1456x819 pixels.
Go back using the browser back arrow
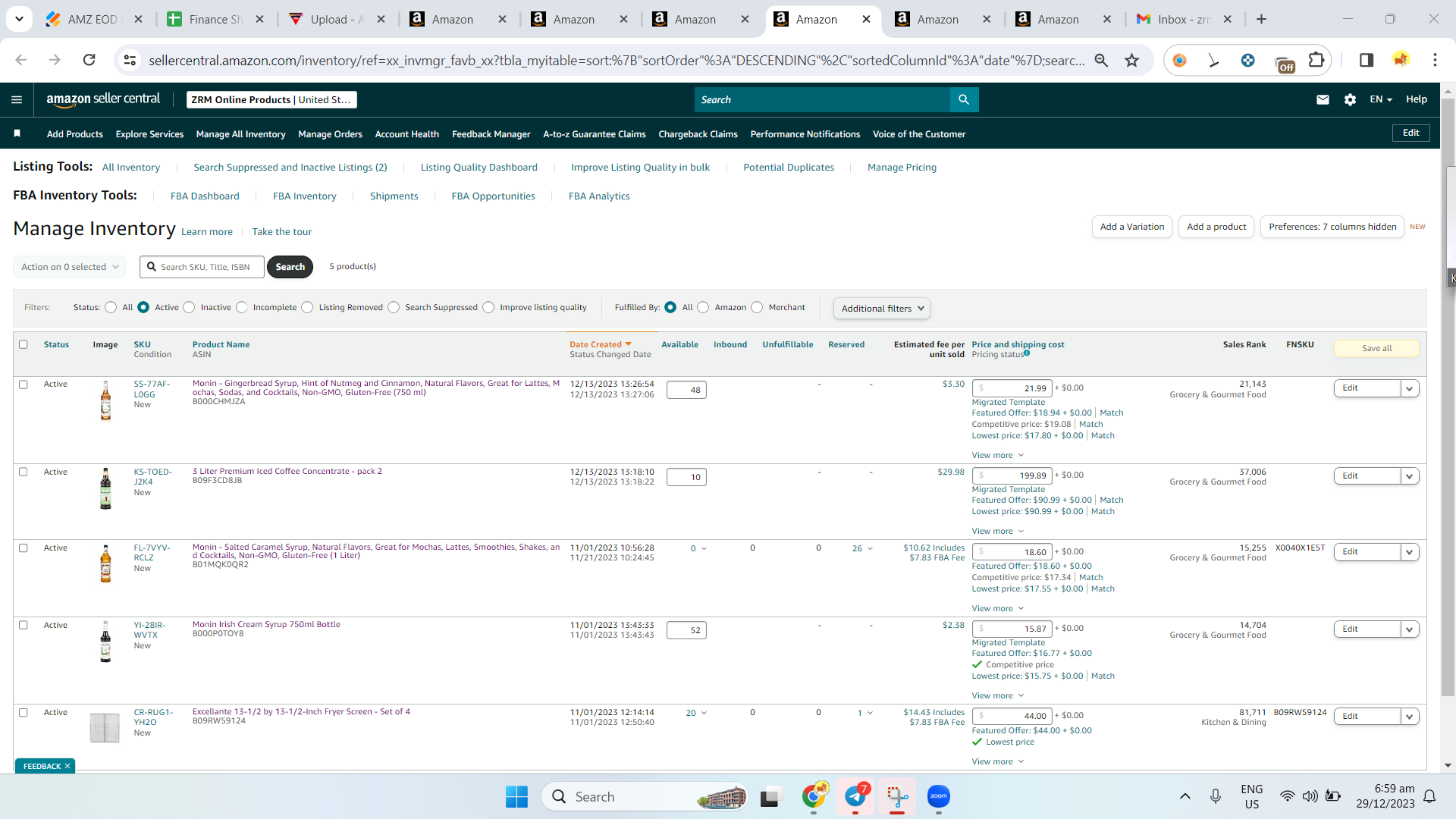(x=21, y=60)
